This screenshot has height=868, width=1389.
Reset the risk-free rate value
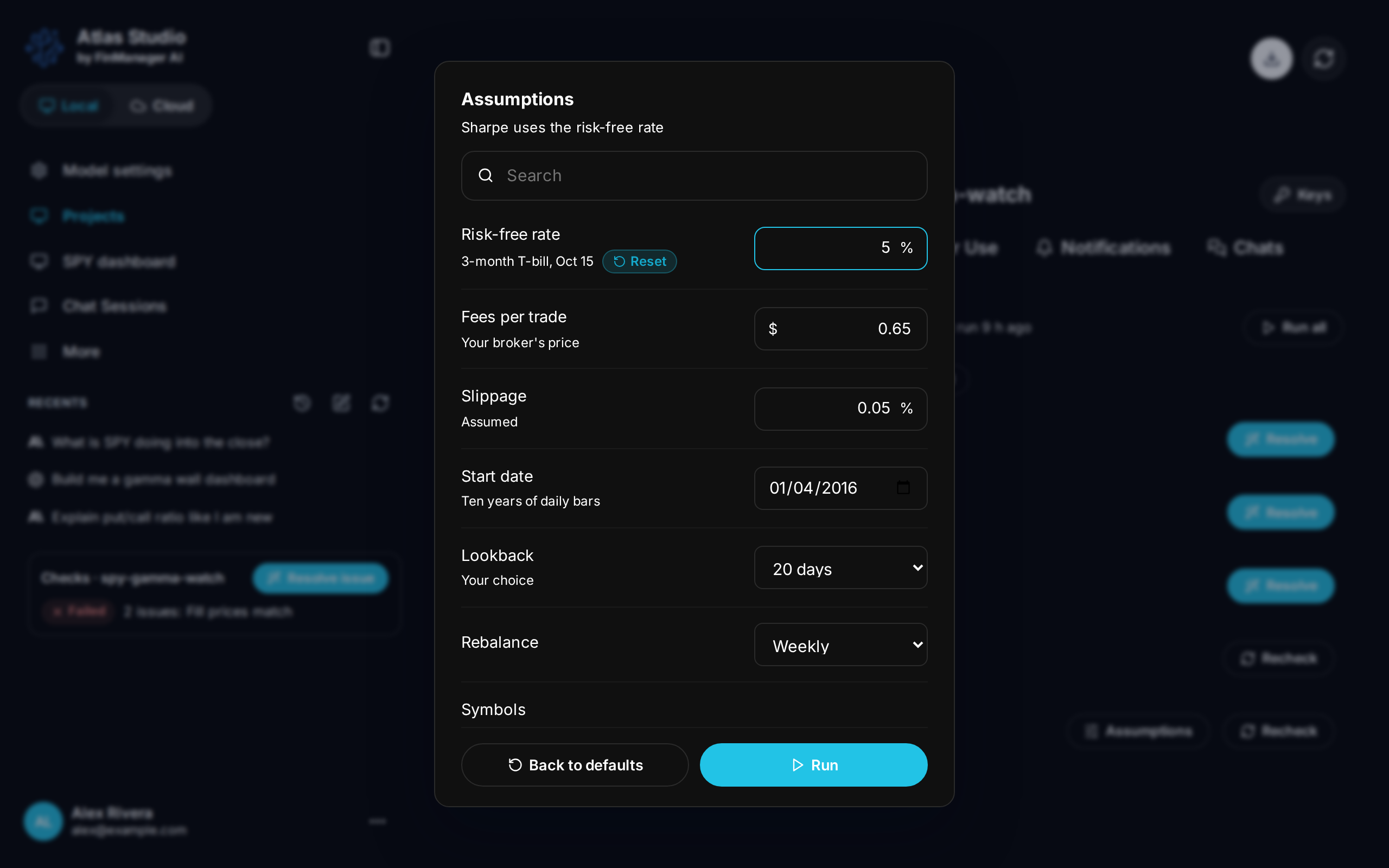pyautogui.click(x=639, y=261)
